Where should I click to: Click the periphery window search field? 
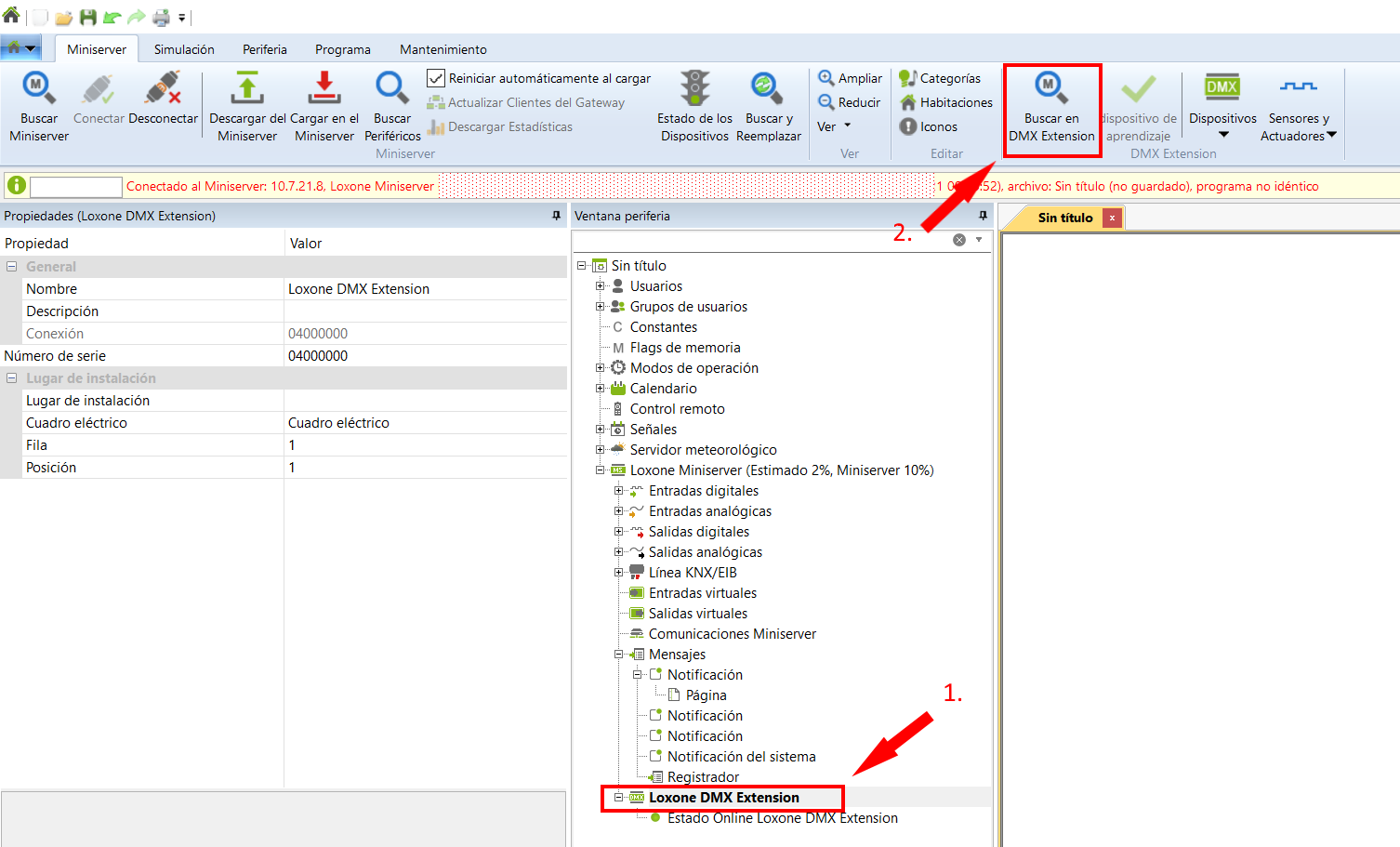(x=762, y=240)
